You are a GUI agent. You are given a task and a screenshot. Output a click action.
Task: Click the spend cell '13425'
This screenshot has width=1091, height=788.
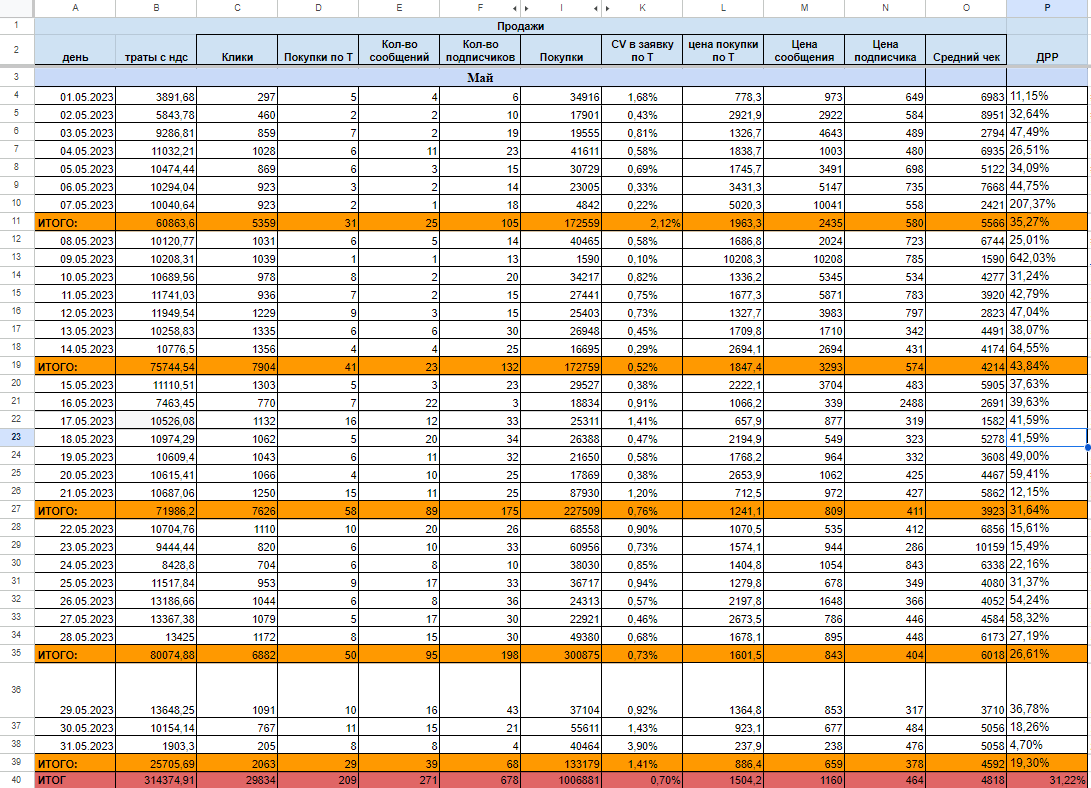[156, 636]
